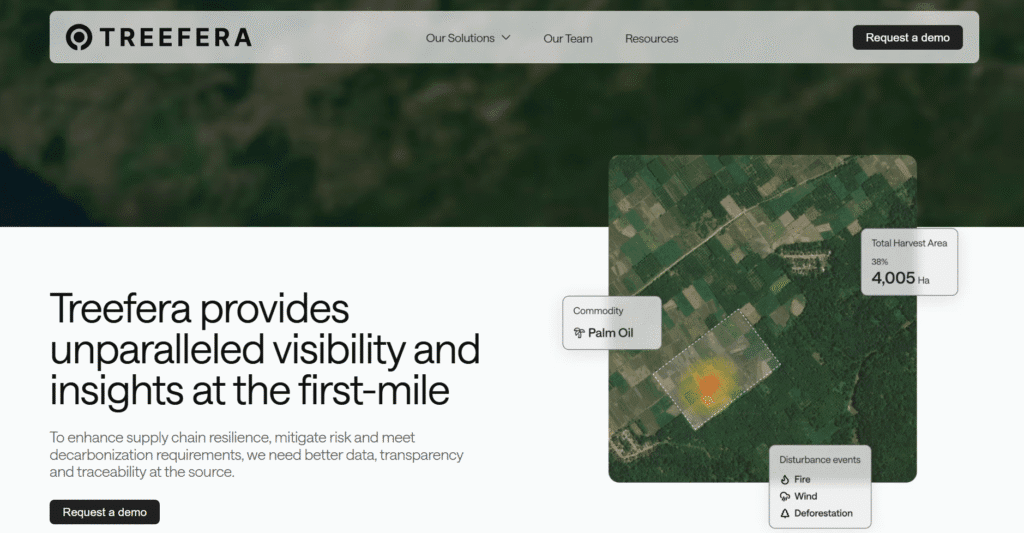Select the Palm Oil commodity label
This screenshot has width=1024, height=533.
(611, 333)
